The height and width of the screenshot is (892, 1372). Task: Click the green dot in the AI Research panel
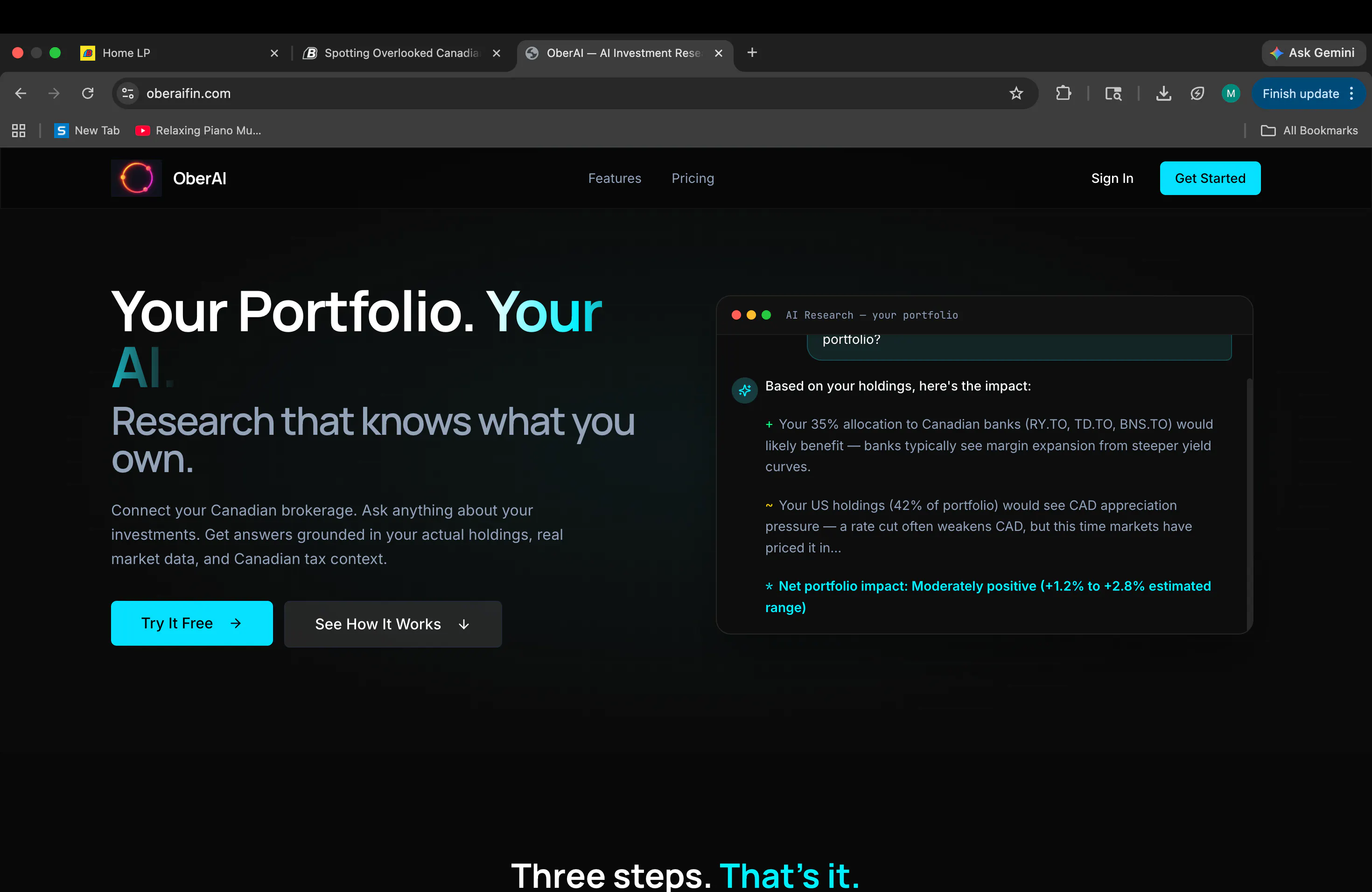(766, 314)
